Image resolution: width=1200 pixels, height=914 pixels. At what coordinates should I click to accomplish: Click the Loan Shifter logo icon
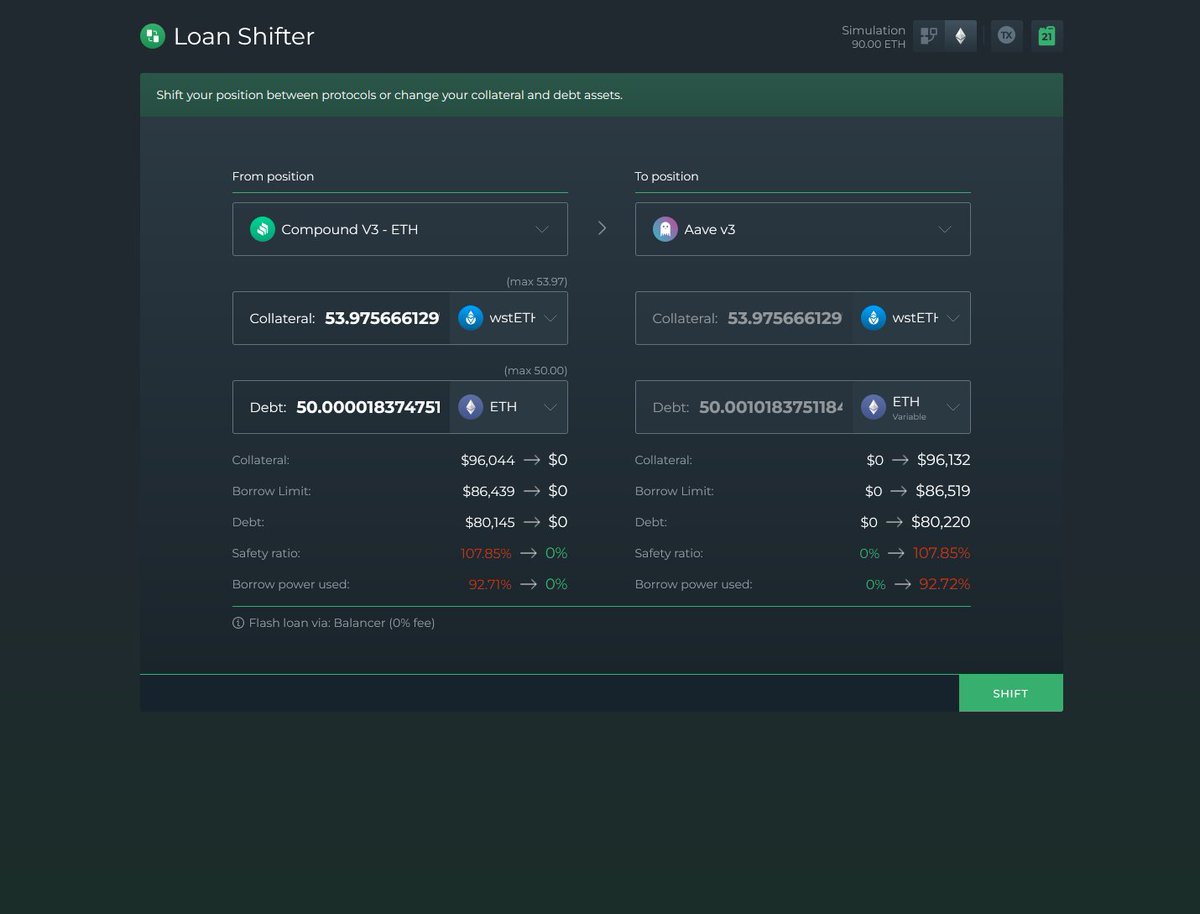pyautogui.click(x=152, y=36)
